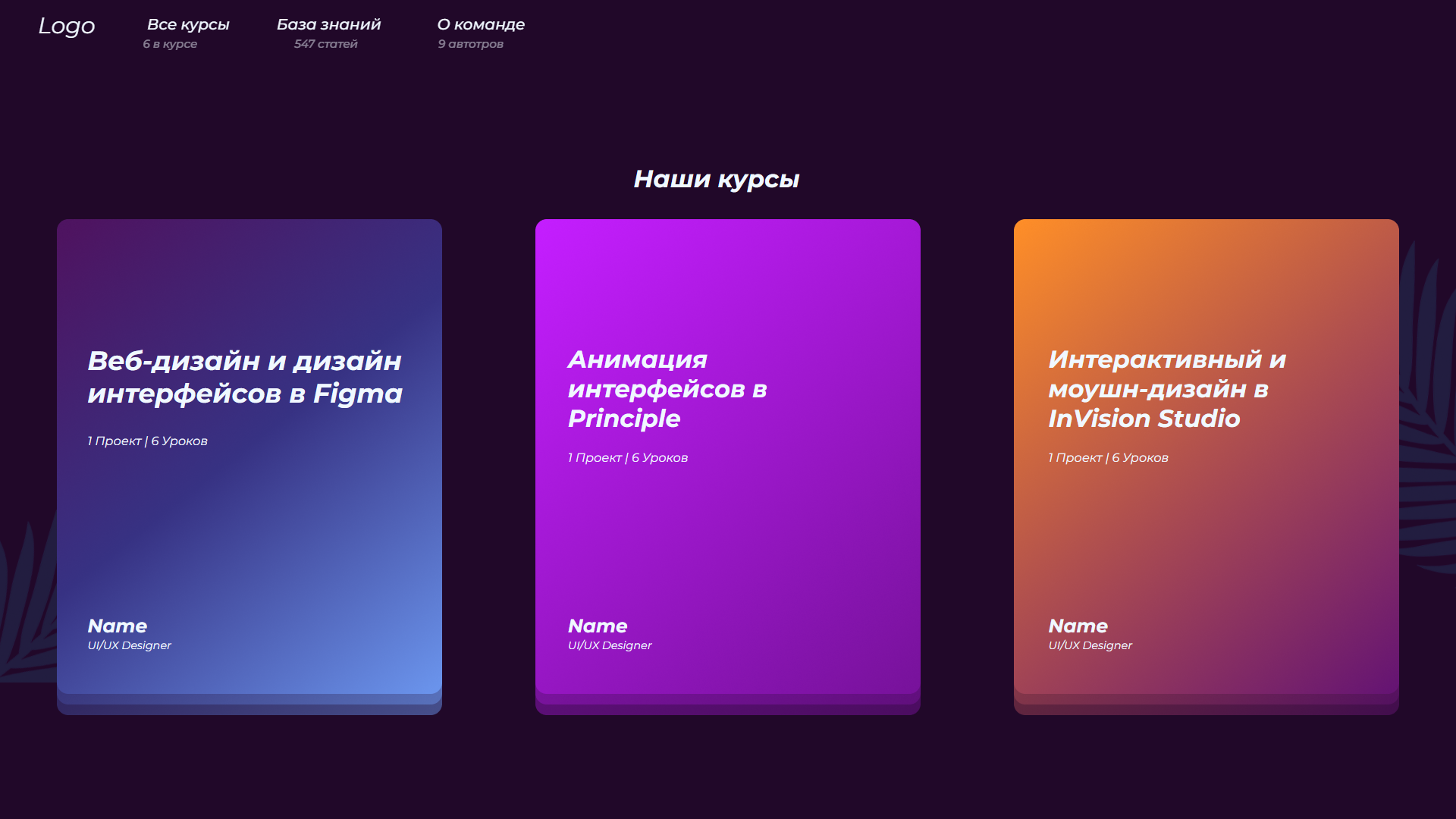Open the Все курсы menu item
This screenshot has width=1456, height=819.
(x=188, y=24)
